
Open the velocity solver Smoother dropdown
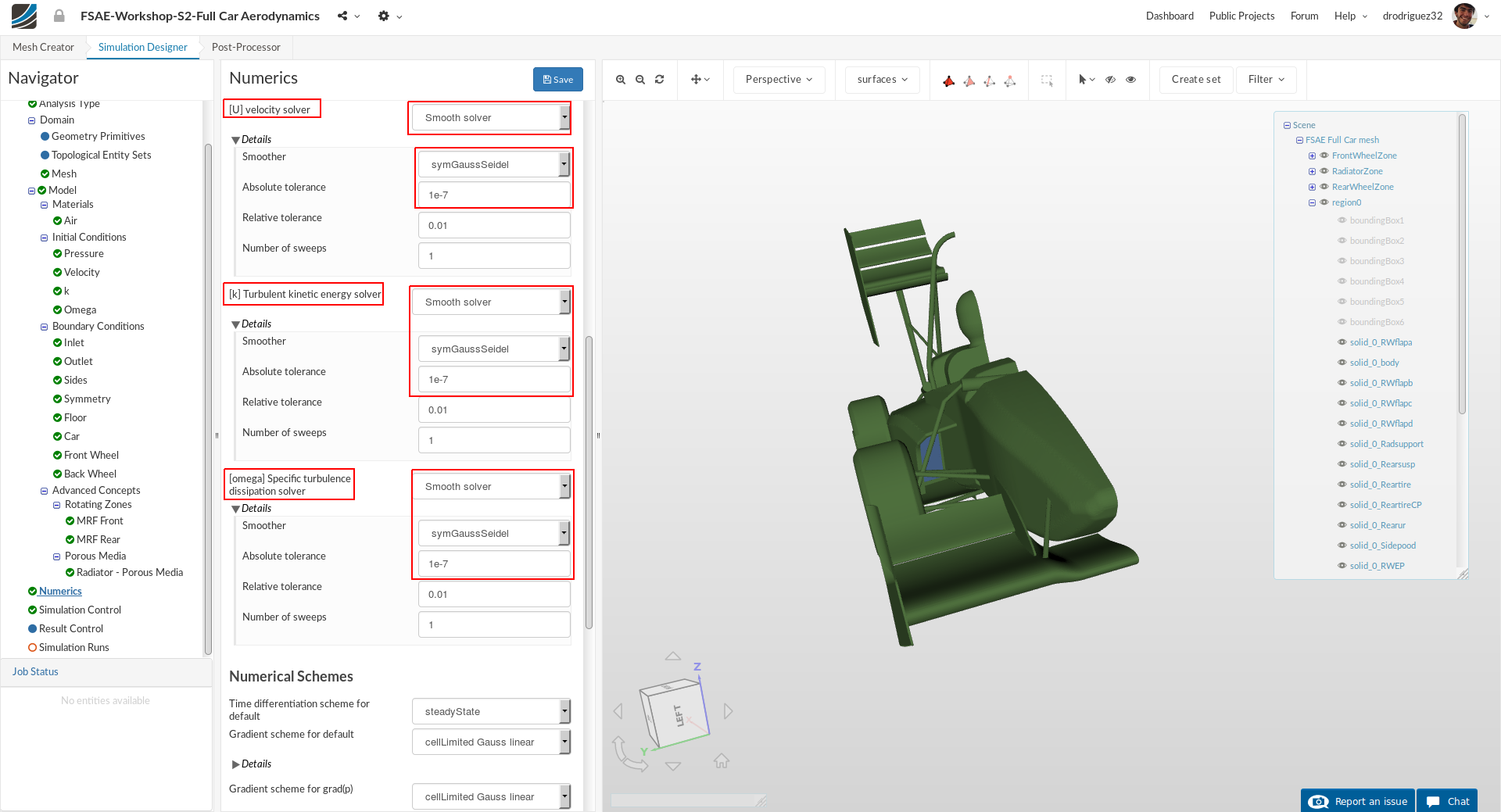pos(493,165)
